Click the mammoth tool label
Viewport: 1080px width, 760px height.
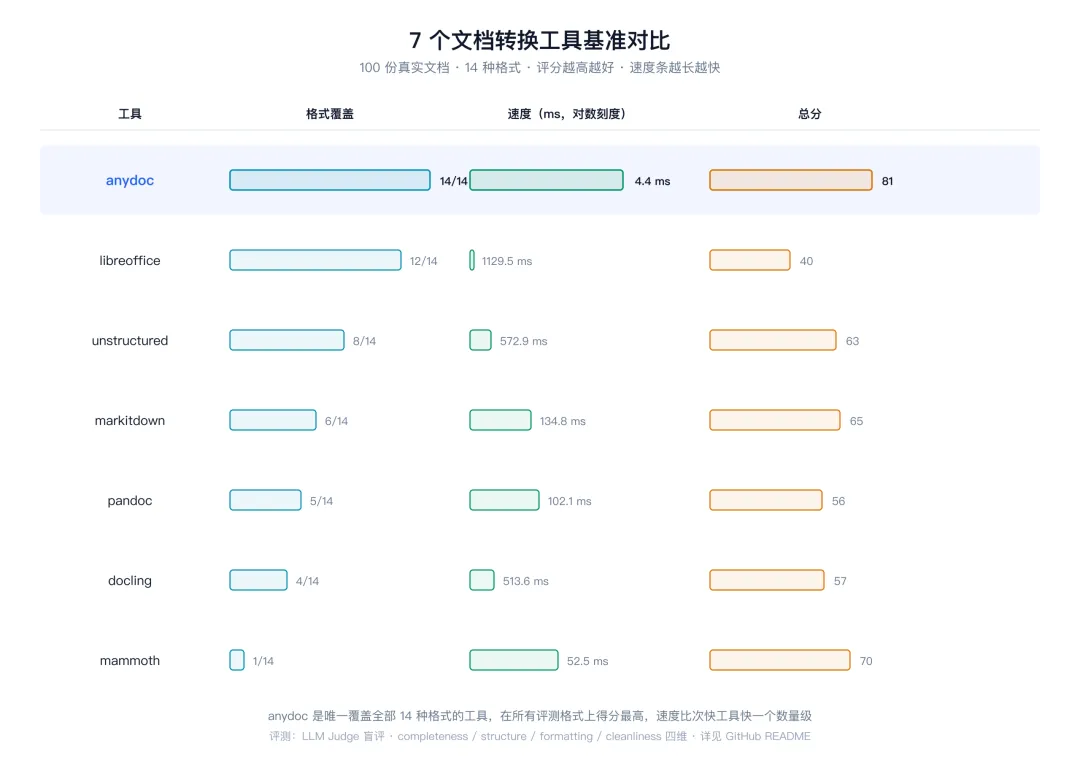pos(129,660)
